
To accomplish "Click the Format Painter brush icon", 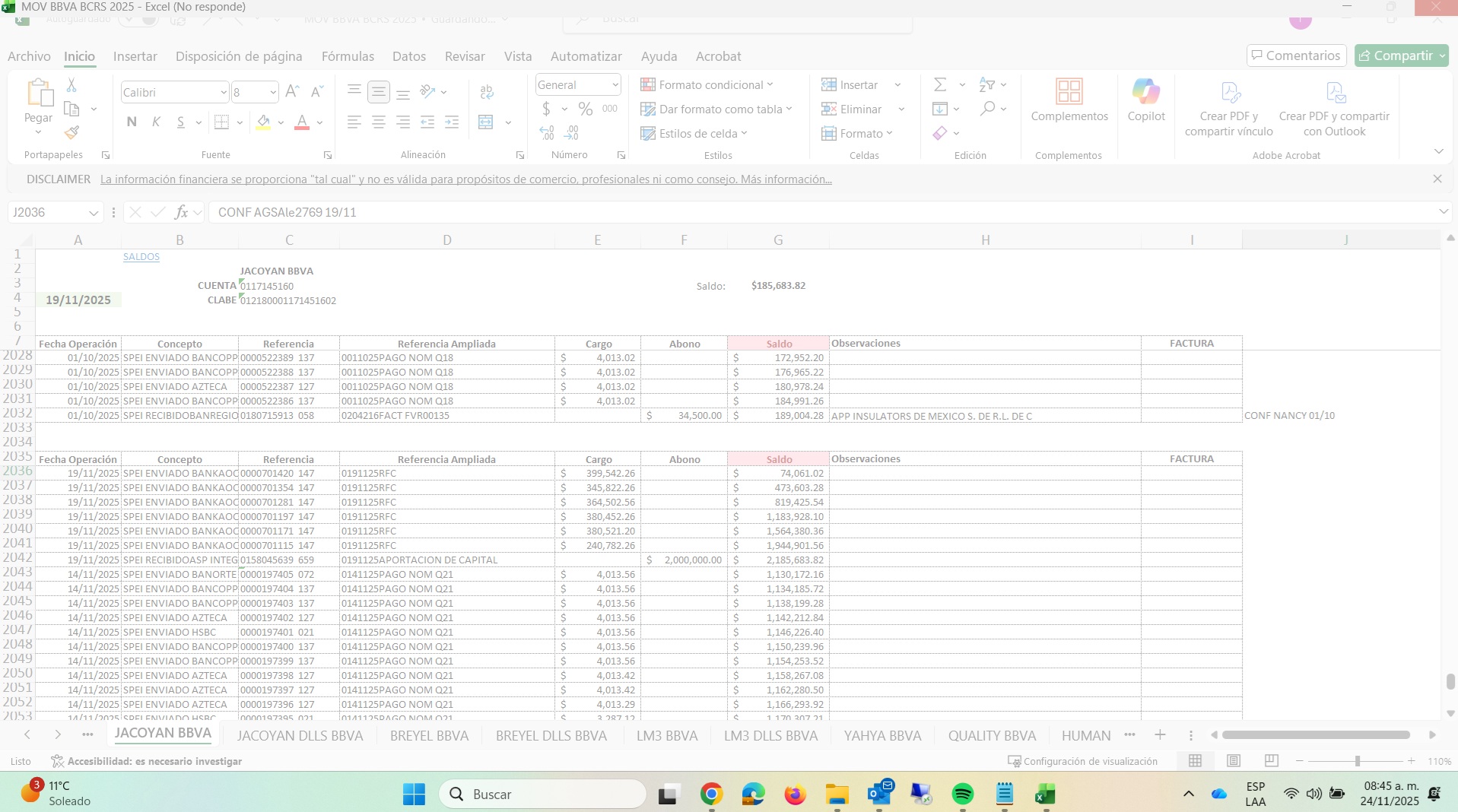I will pos(71,132).
